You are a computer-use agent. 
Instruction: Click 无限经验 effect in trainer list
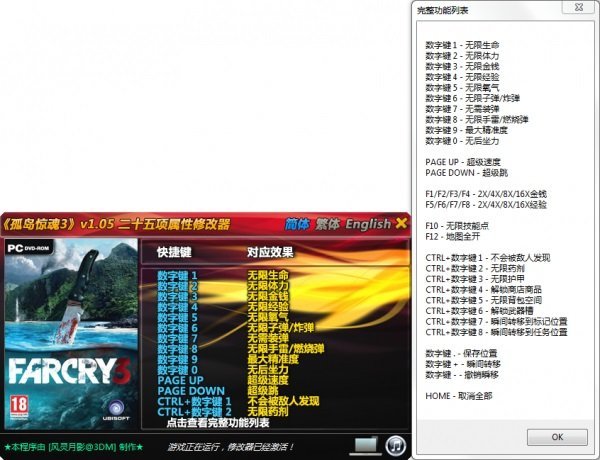pos(267,307)
